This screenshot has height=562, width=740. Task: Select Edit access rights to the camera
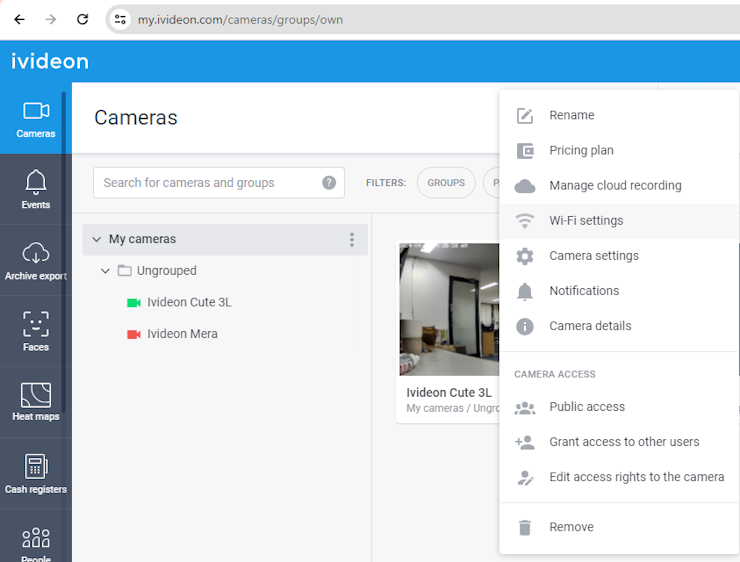click(618, 478)
